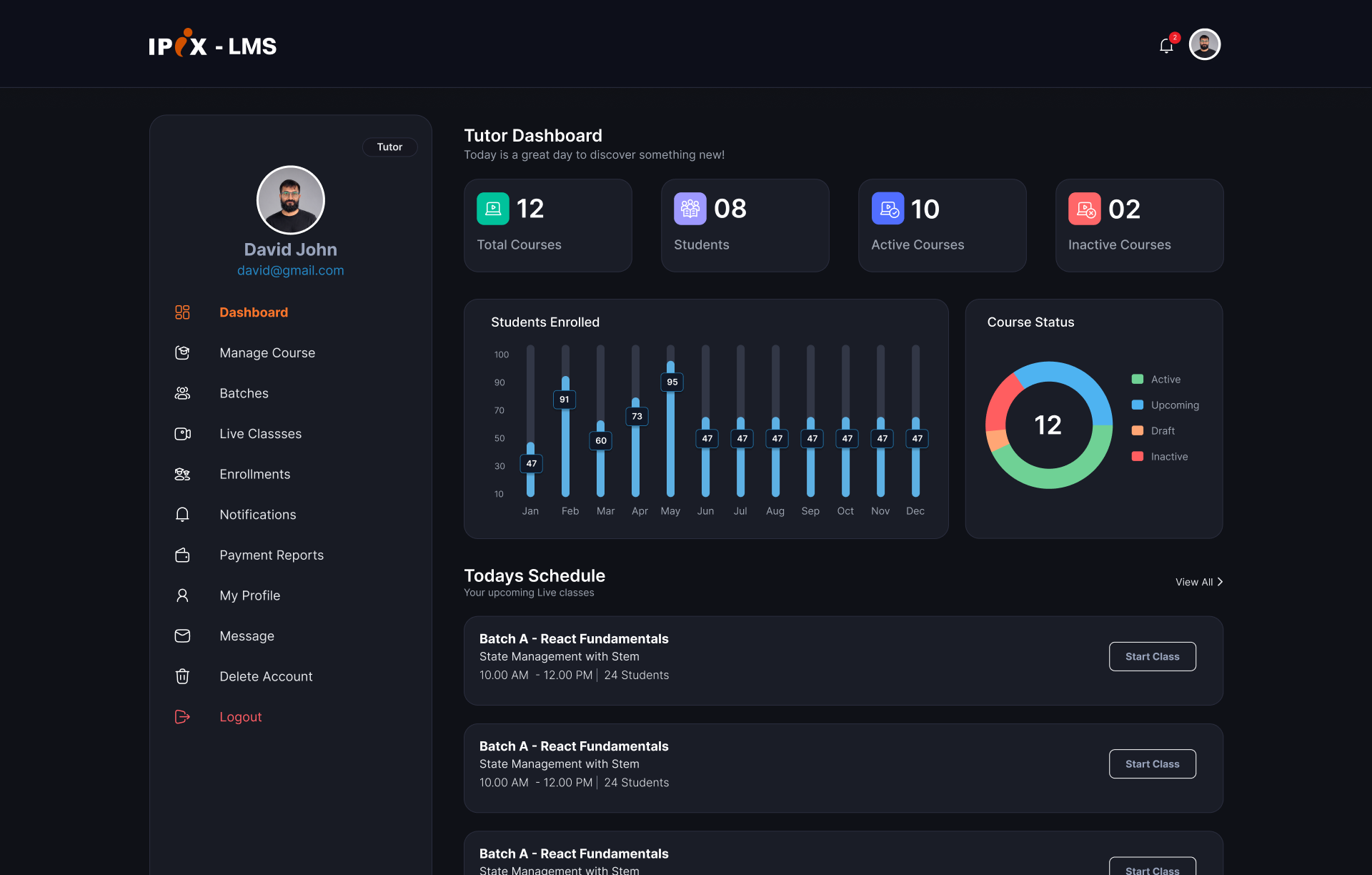Open Message menu item
This screenshot has width=1372, height=875.
[x=247, y=636]
